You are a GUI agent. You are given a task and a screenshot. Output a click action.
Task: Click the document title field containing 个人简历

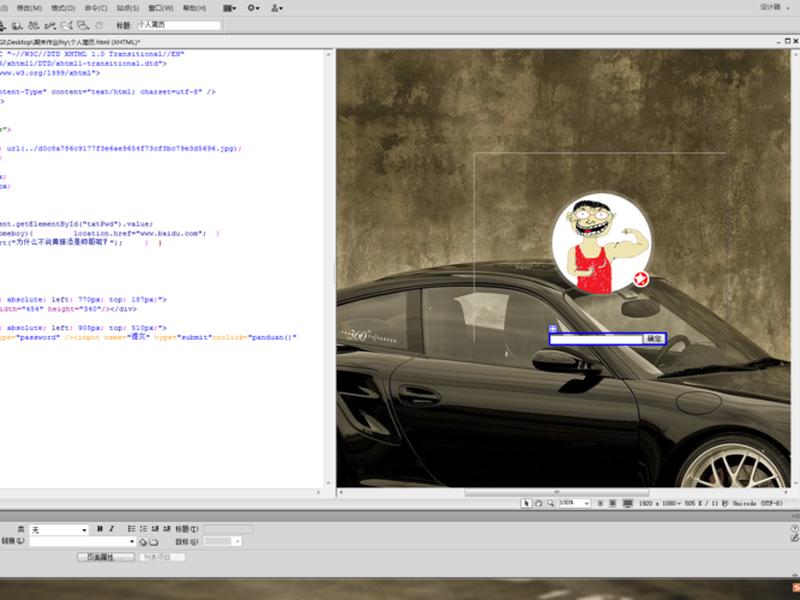click(x=179, y=25)
